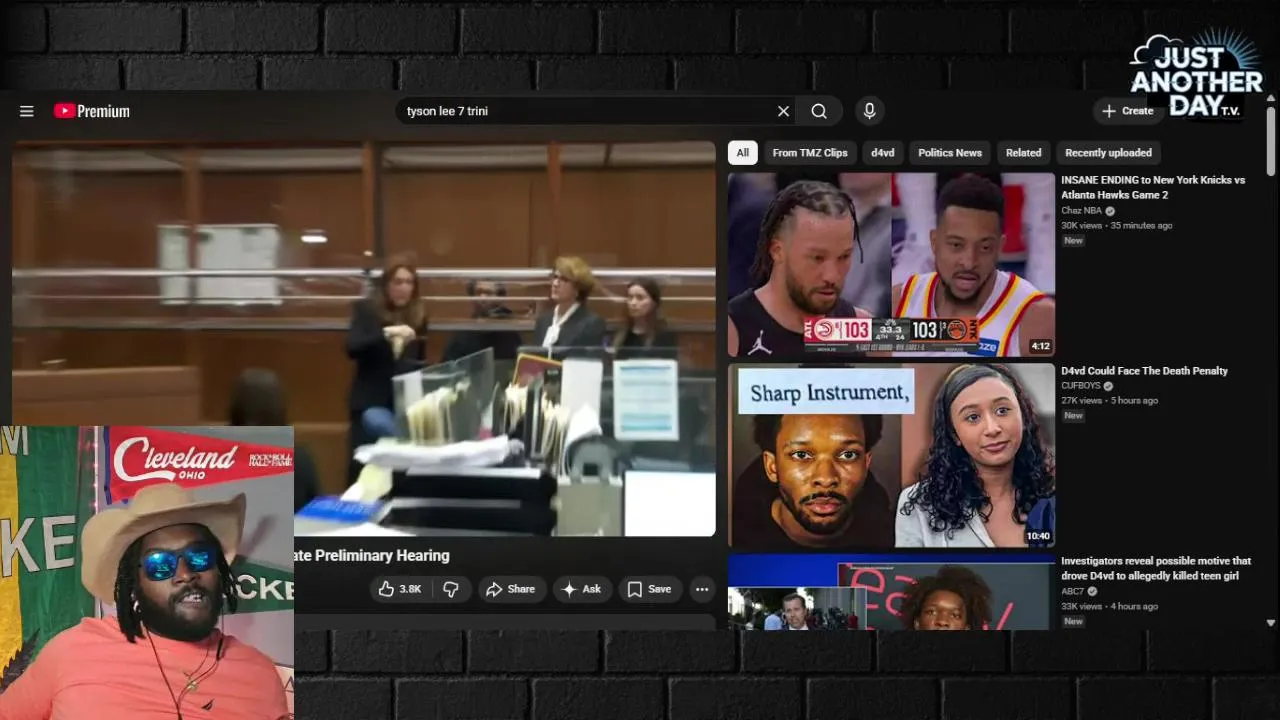Click the 33K views 4 hours ago text

coord(1110,606)
